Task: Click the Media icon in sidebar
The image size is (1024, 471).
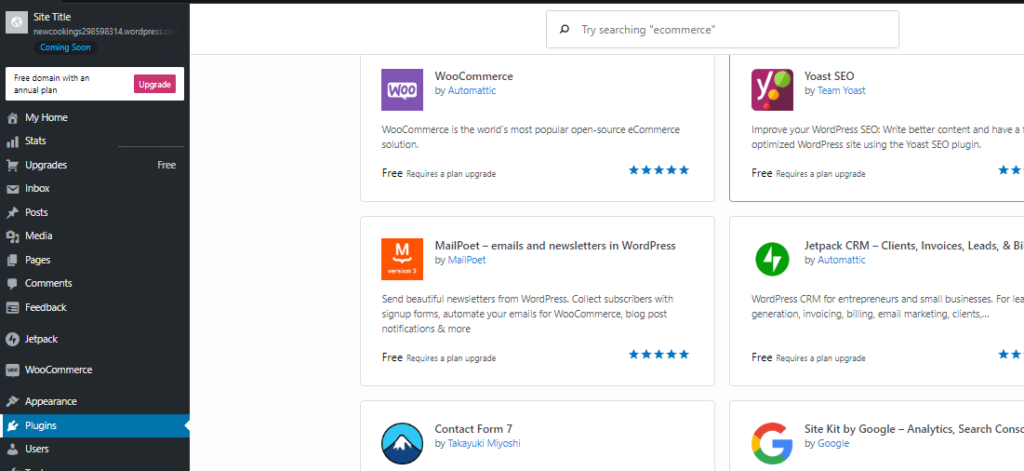Action: click(x=12, y=236)
